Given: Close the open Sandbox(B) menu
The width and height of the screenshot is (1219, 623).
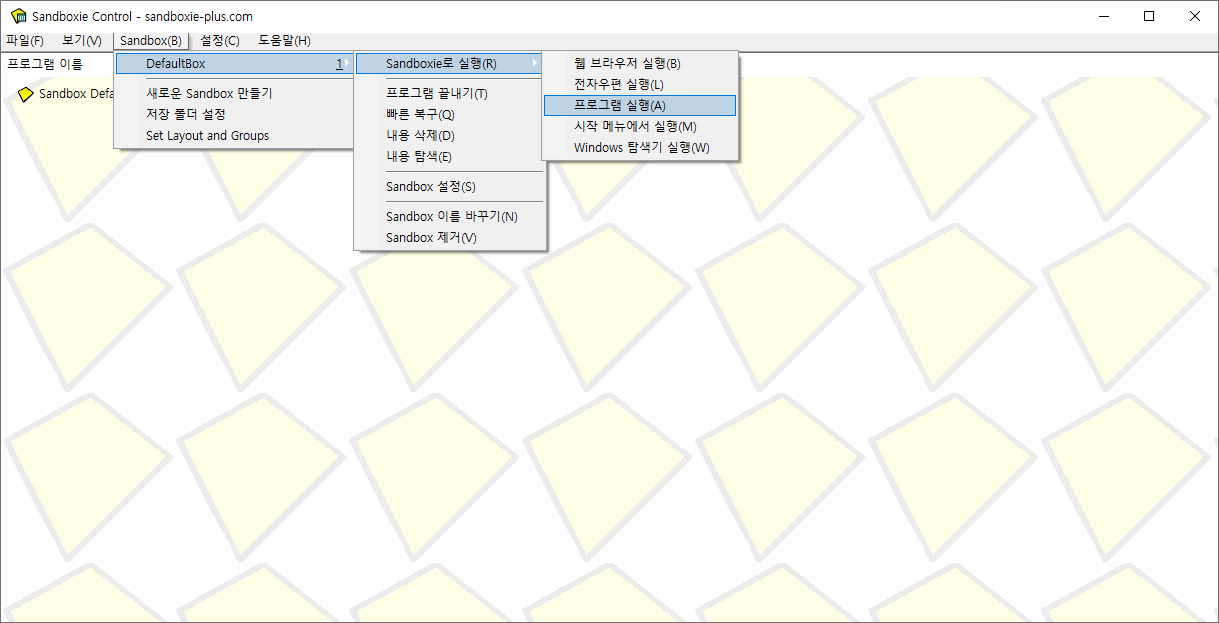Looking at the screenshot, I should coord(150,40).
